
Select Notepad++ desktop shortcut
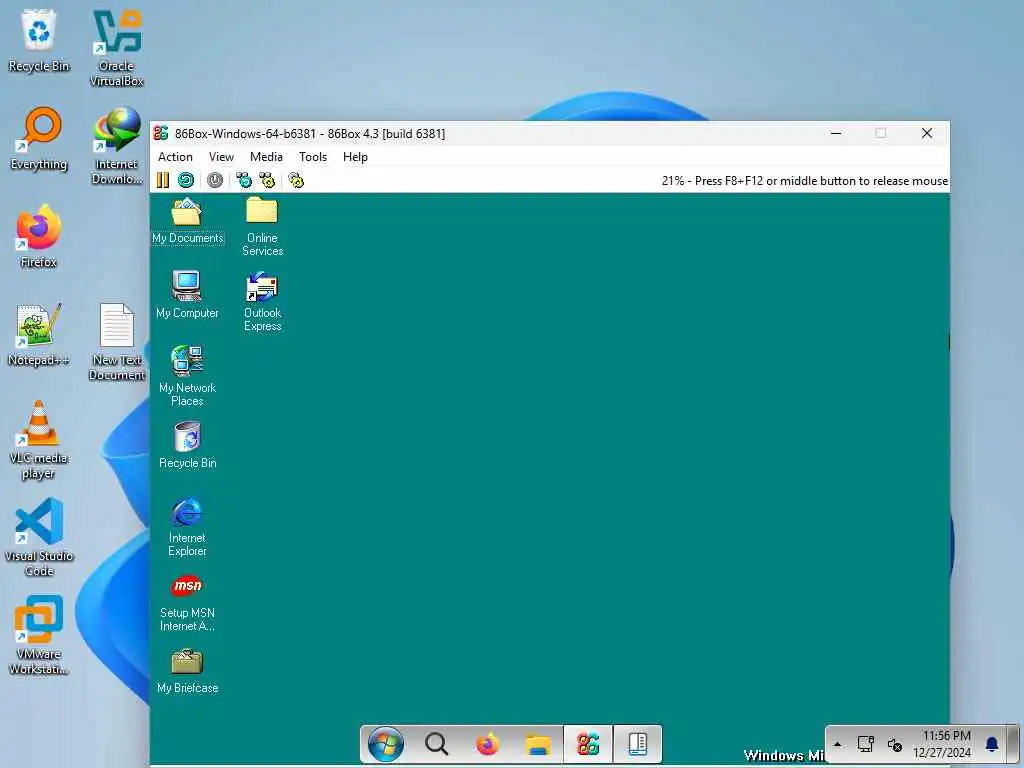pos(39,335)
